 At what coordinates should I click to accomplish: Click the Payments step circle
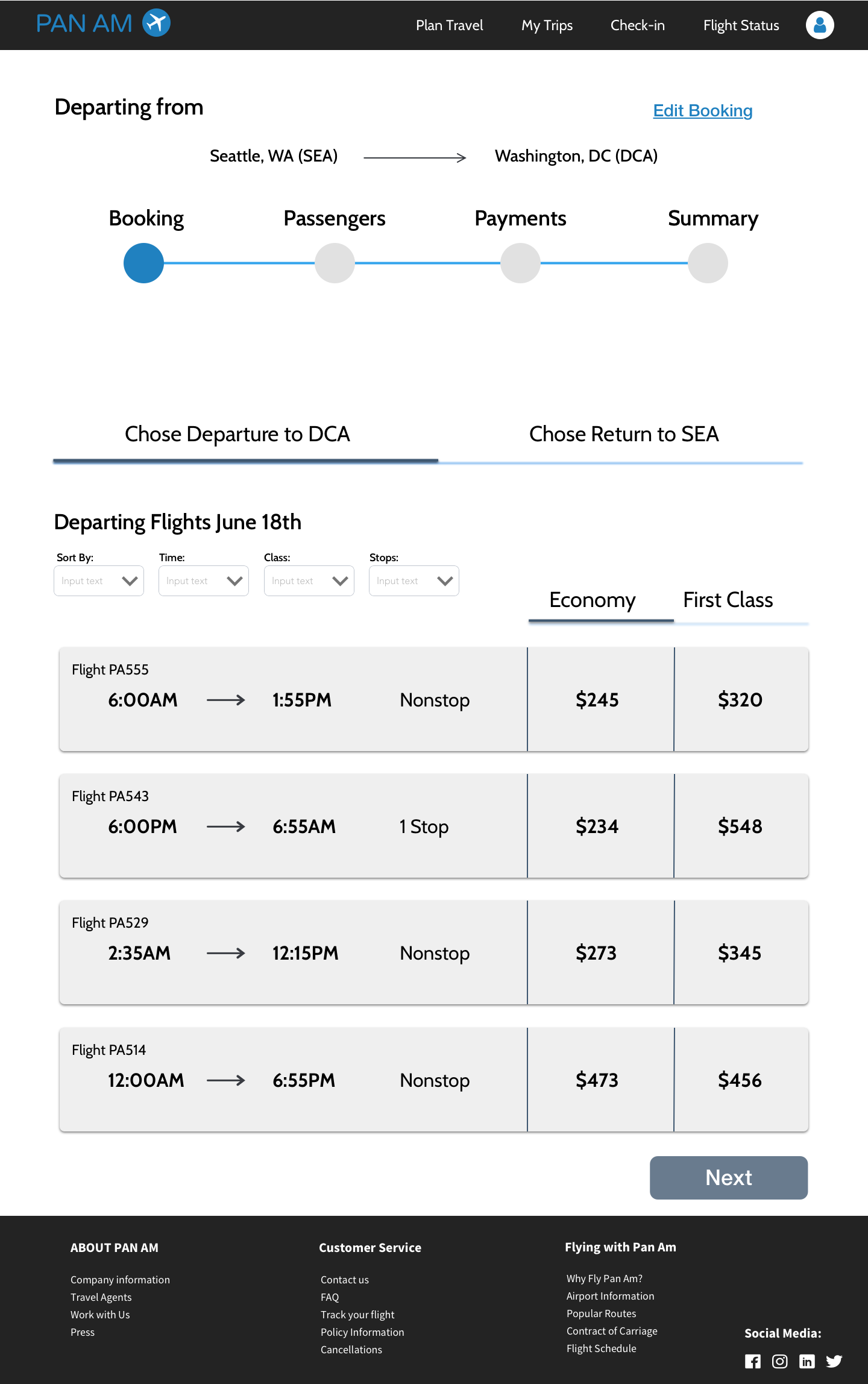pyautogui.click(x=520, y=263)
